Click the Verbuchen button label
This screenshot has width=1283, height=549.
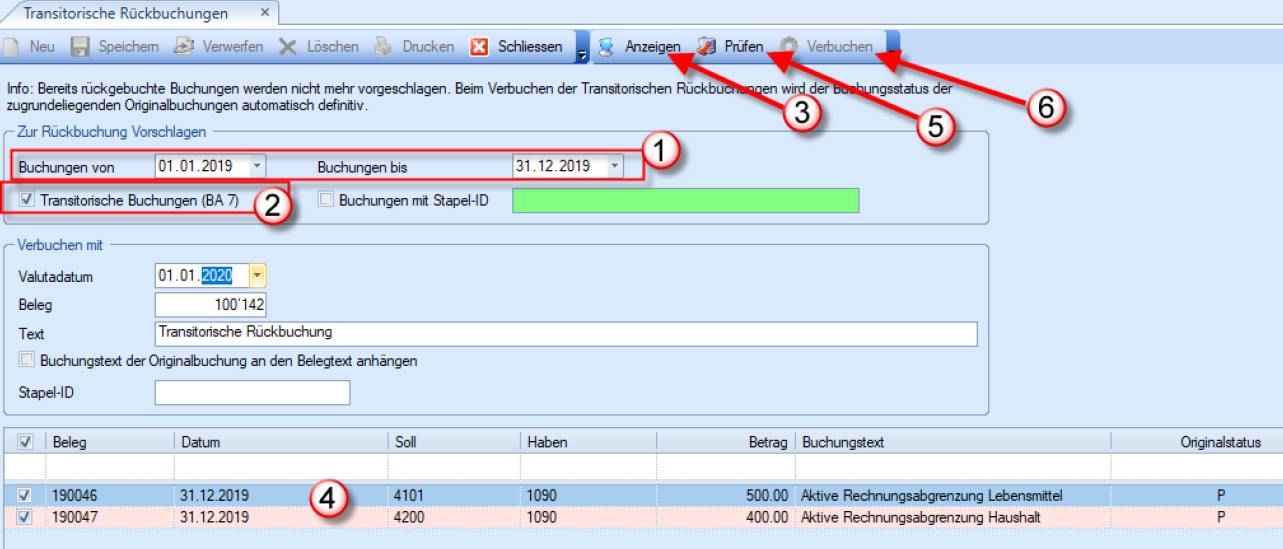pyautogui.click(x=840, y=46)
